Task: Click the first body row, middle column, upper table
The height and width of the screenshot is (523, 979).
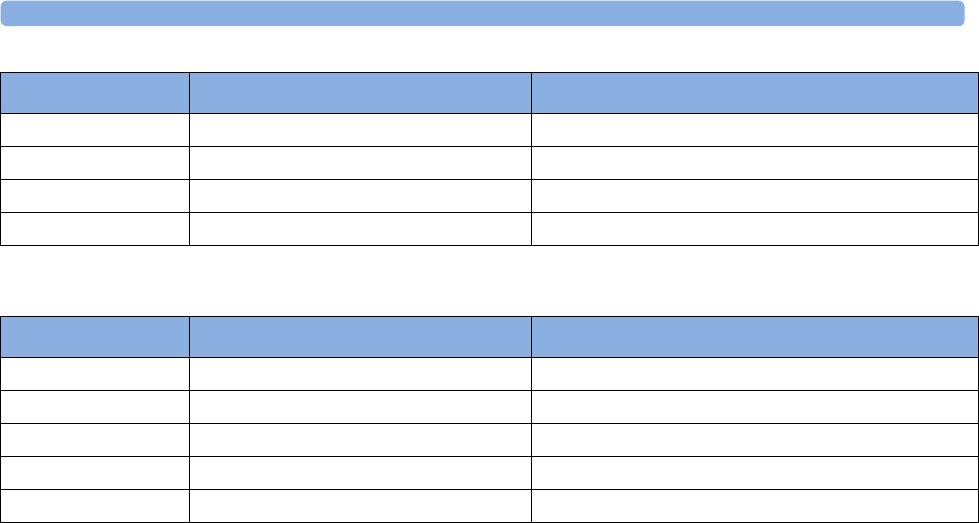Action: [x=360, y=130]
